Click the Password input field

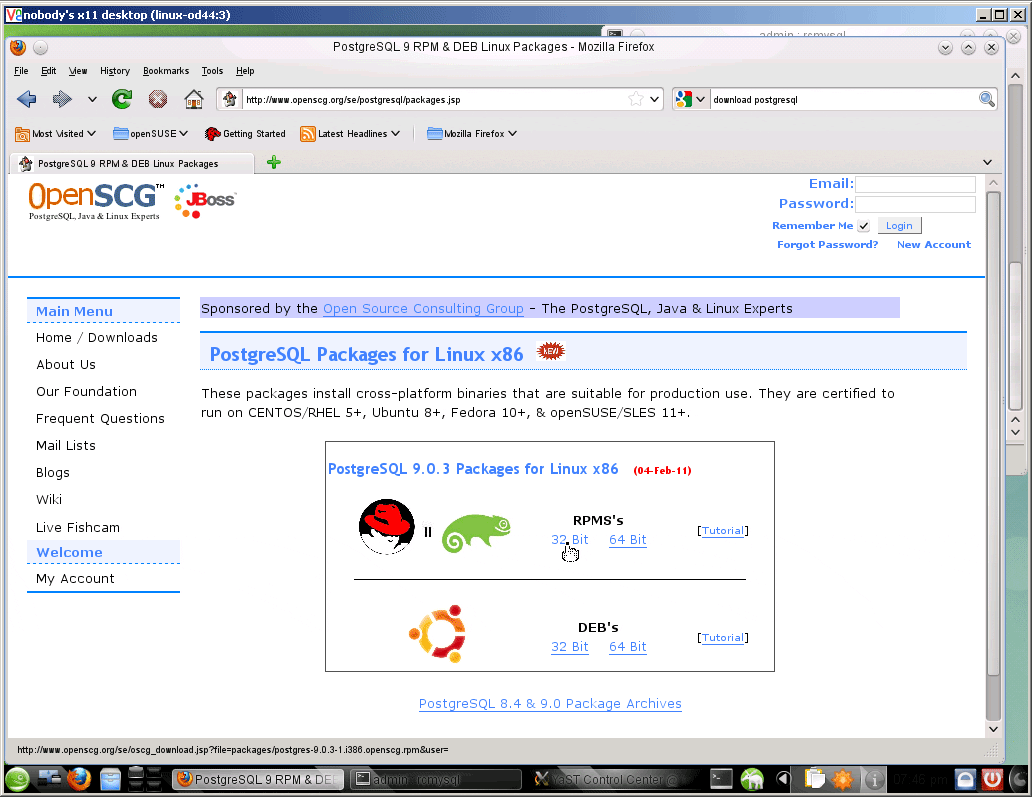click(916, 204)
